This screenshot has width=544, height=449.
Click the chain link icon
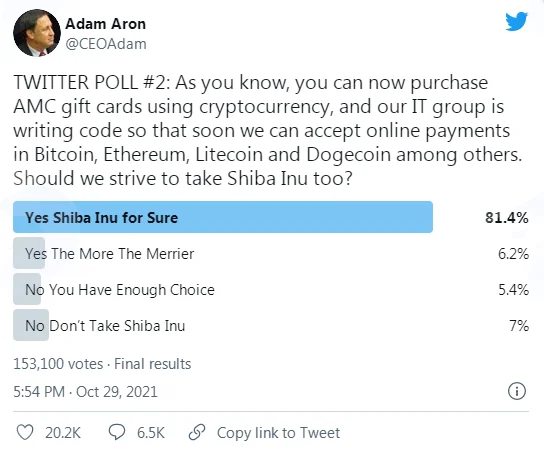pyautogui.click(x=197, y=432)
